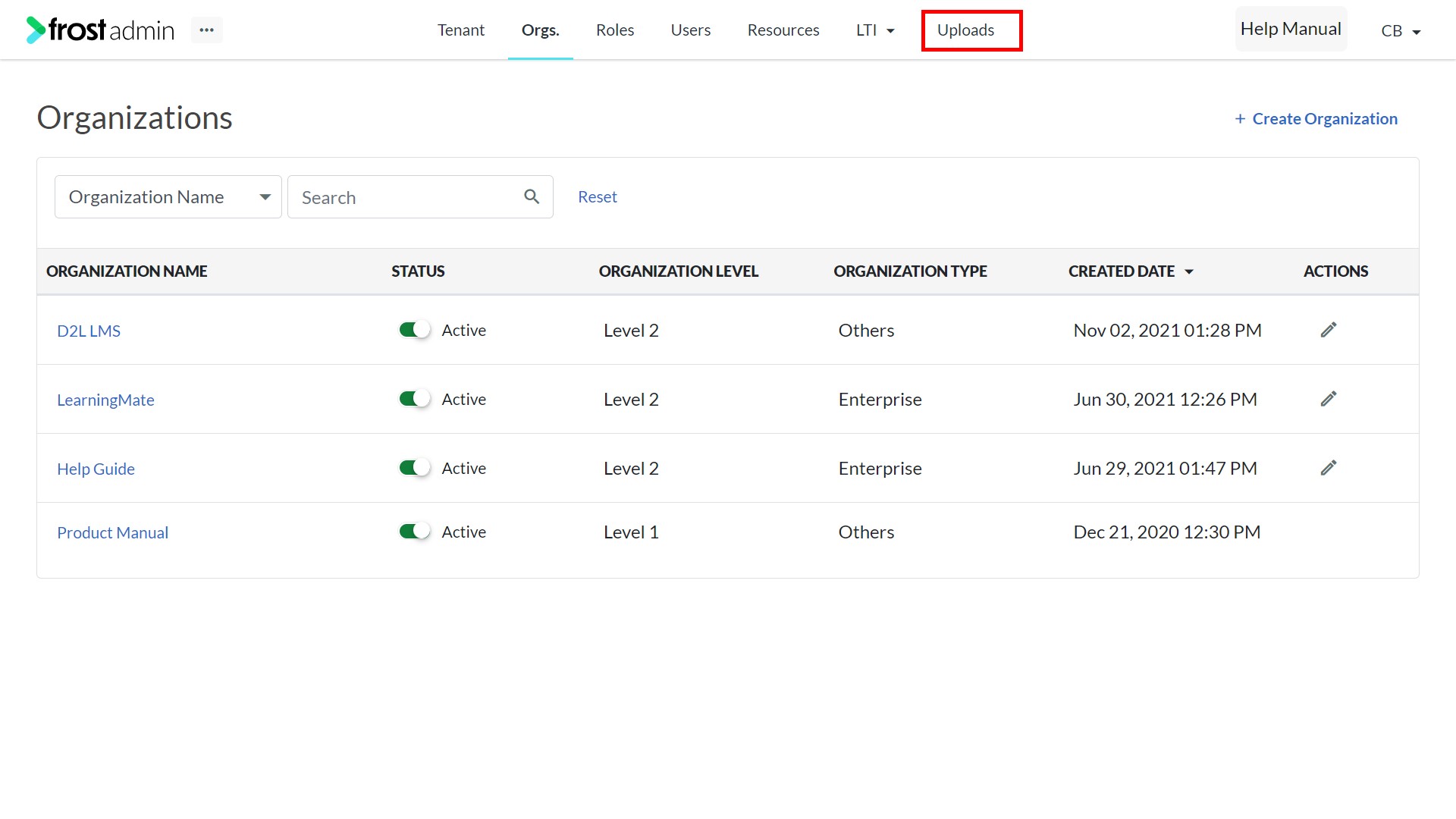Go to the Tenant tab
The height and width of the screenshot is (819, 1456).
pos(461,30)
